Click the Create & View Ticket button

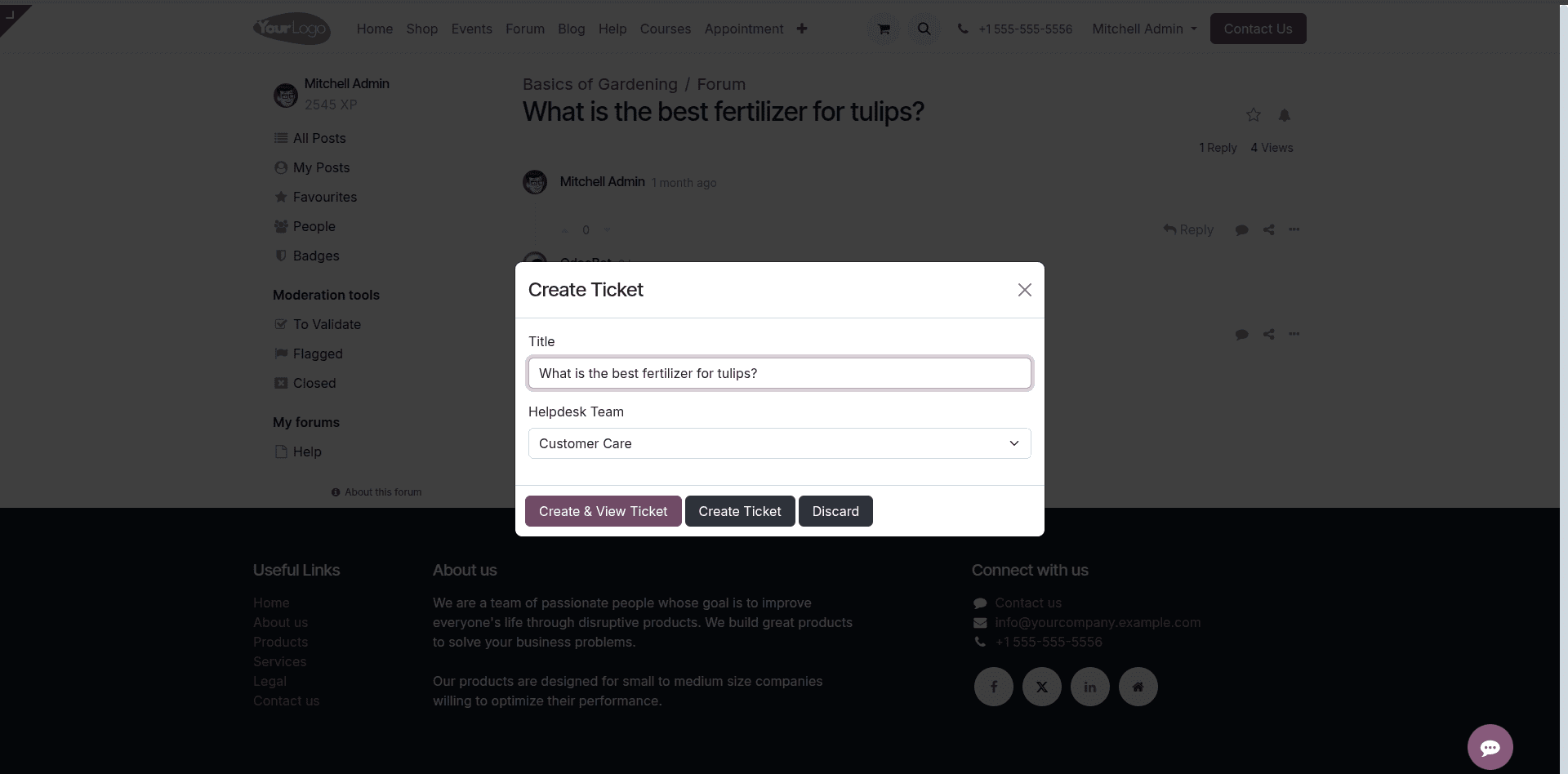(603, 511)
